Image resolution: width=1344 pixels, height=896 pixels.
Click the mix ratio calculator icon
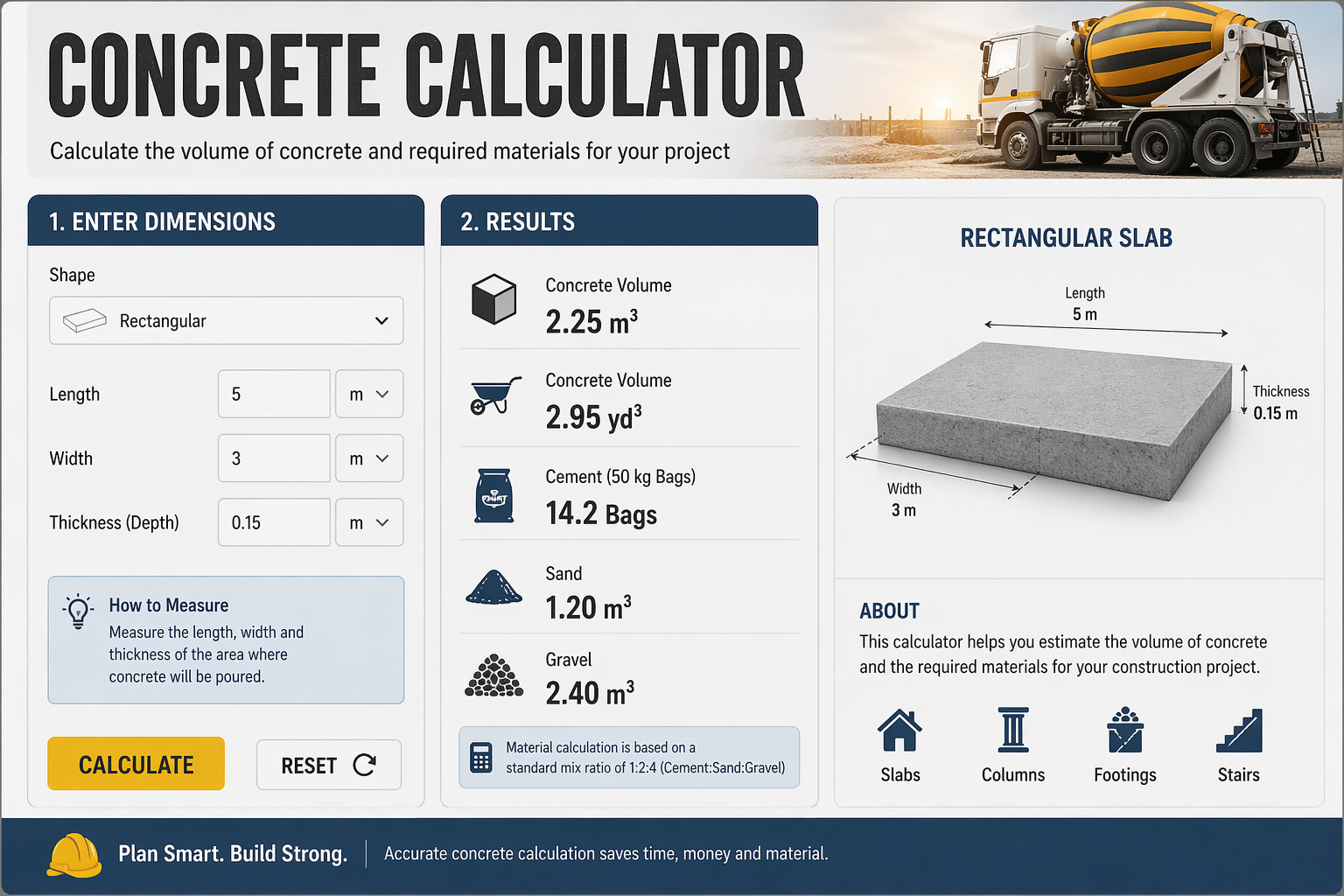click(481, 757)
